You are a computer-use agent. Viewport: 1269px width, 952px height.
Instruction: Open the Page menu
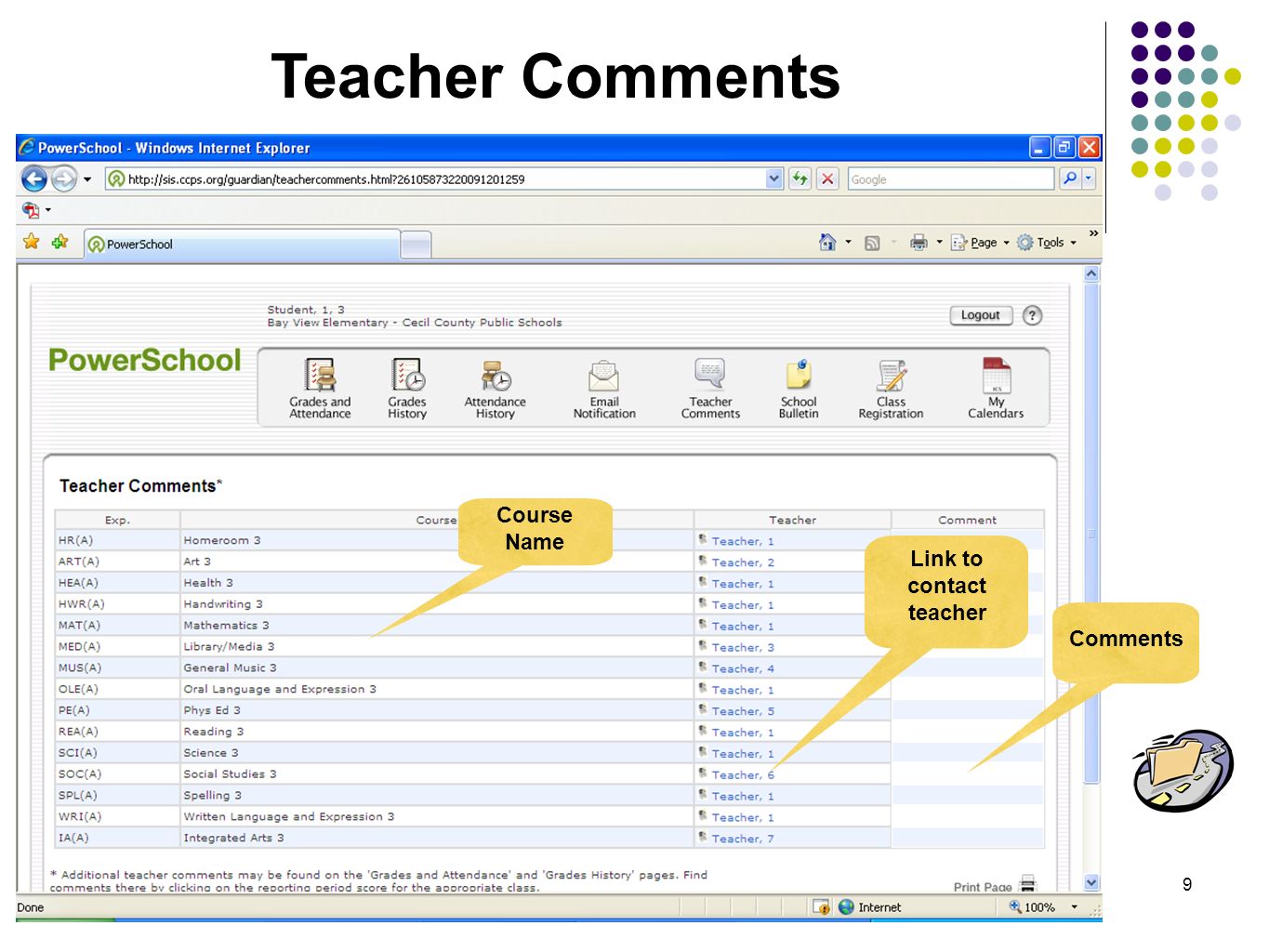980,243
